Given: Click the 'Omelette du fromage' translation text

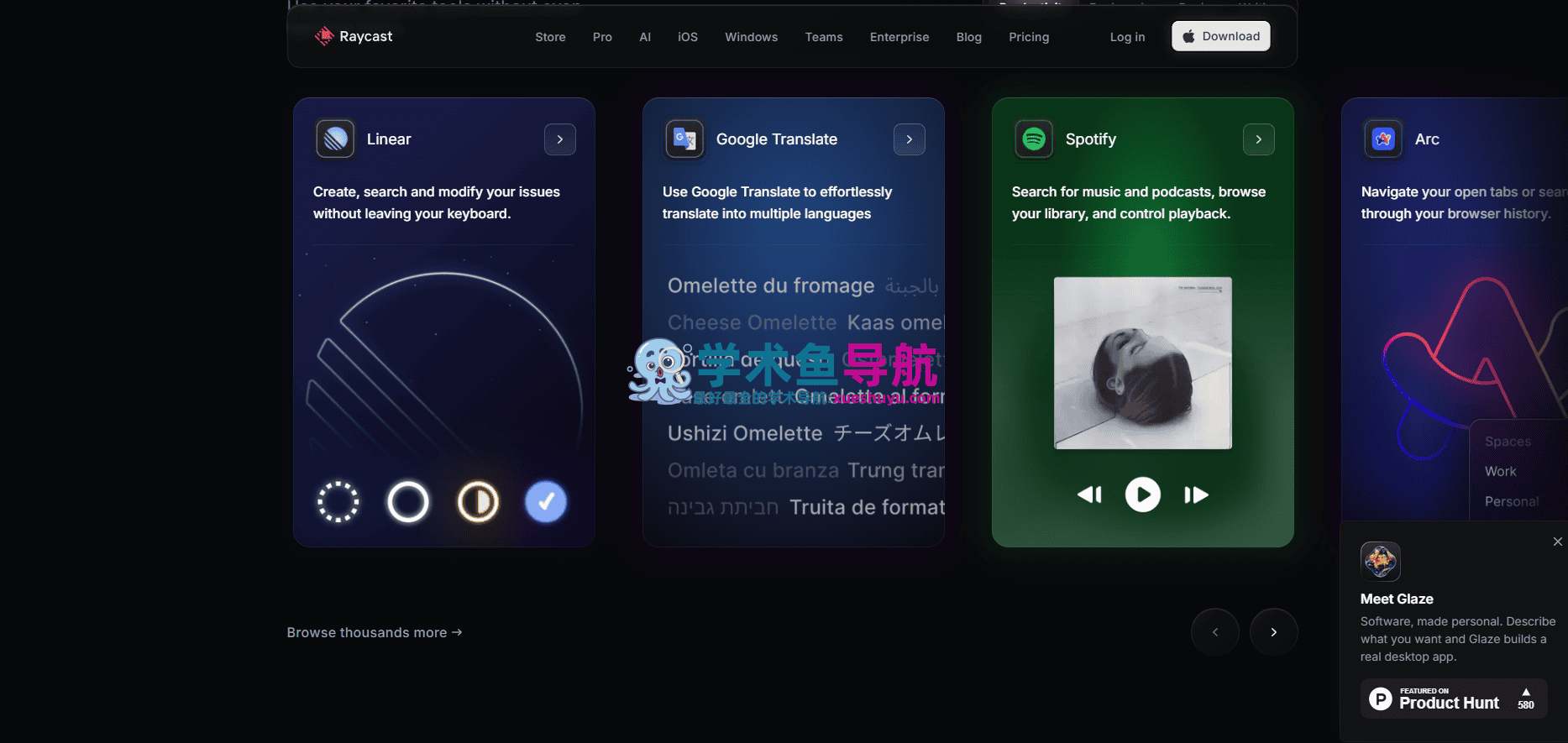Looking at the screenshot, I should [771, 285].
